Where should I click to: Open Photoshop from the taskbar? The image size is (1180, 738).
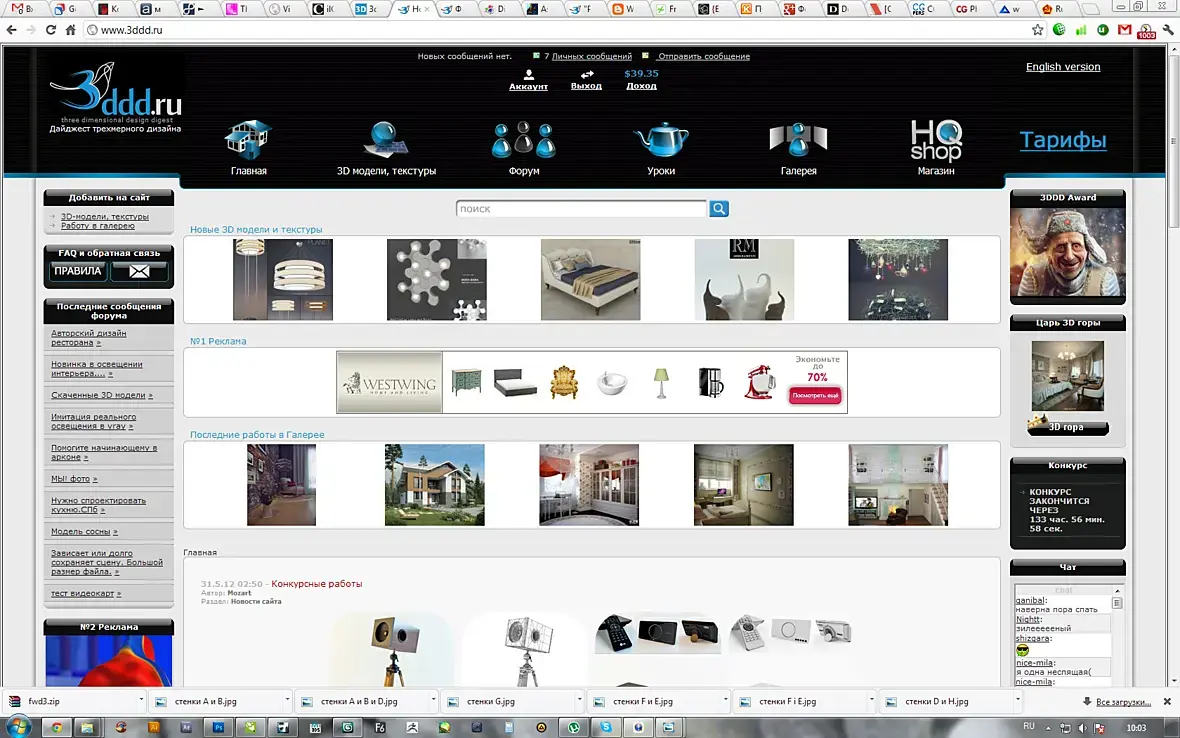218,727
